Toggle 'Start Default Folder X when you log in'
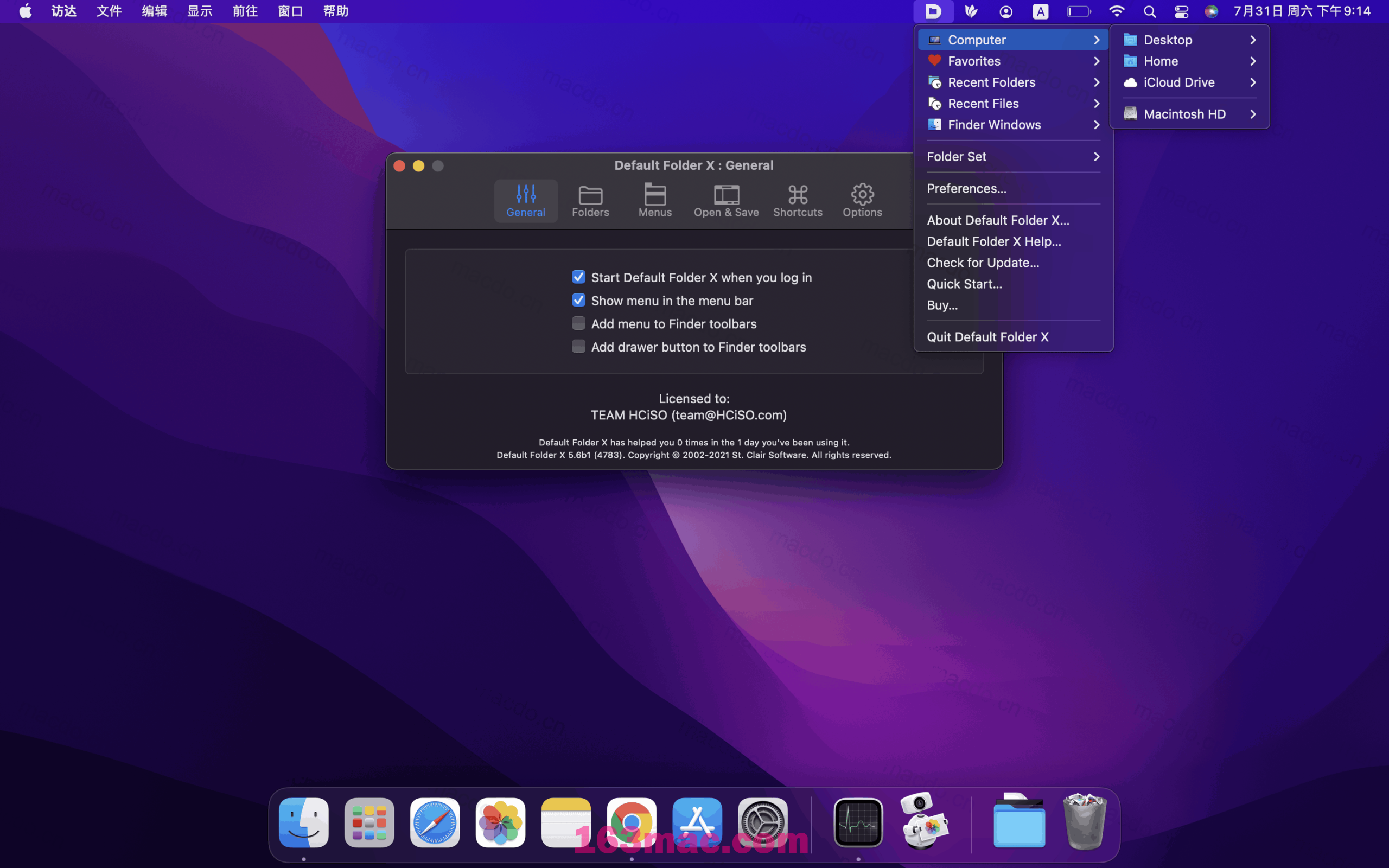The width and height of the screenshot is (1389, 868). [x=578, y=277]
